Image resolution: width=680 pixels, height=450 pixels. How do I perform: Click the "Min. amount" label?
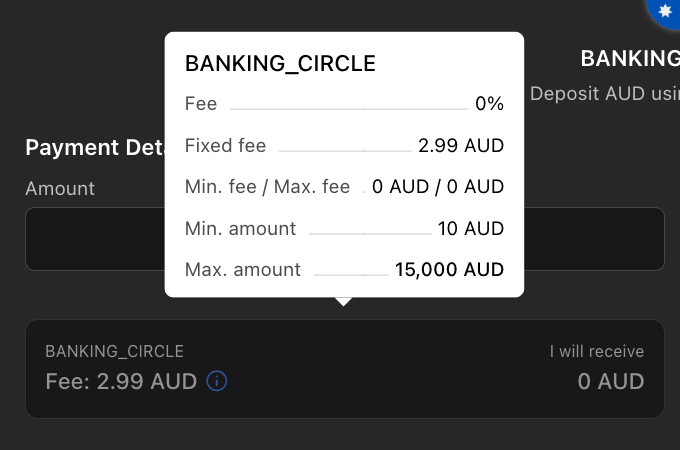[x=240, y=228]
